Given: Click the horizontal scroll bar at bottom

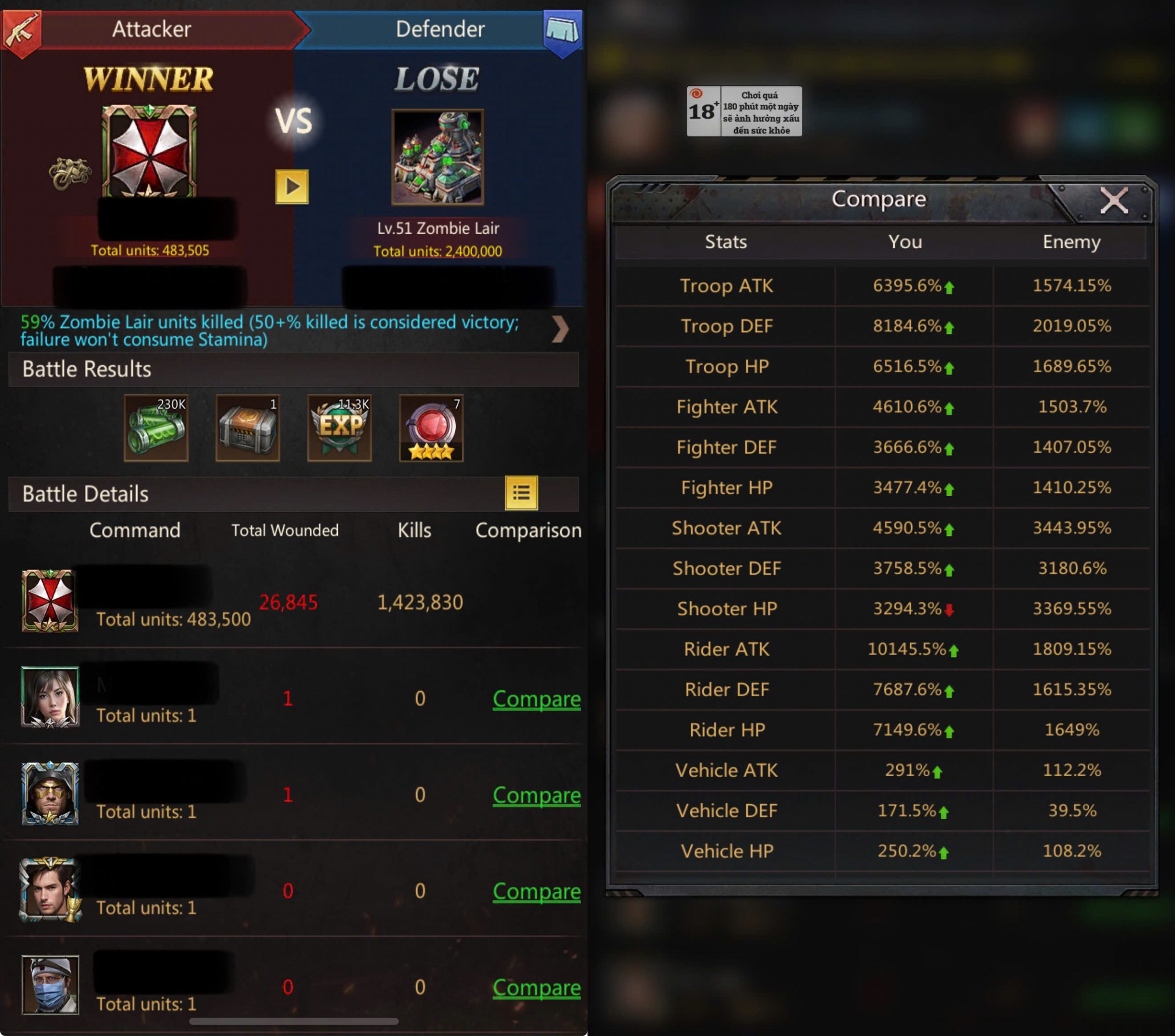Looking at the screenshot, I should click(x=293, y=1021).
